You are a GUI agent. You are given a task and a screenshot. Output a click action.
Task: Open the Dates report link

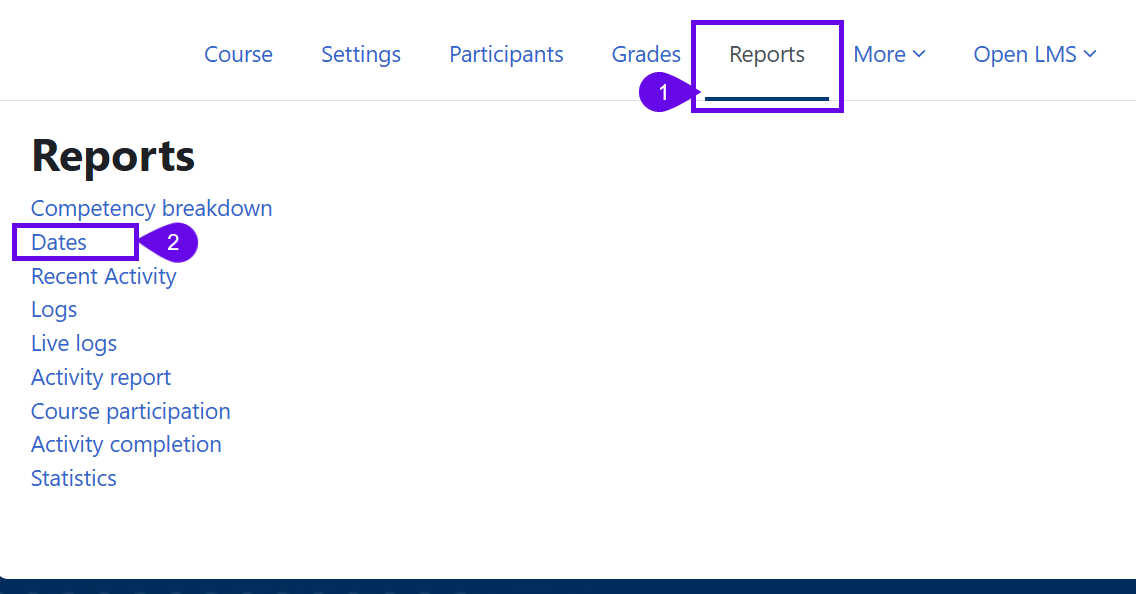(59, 242)
